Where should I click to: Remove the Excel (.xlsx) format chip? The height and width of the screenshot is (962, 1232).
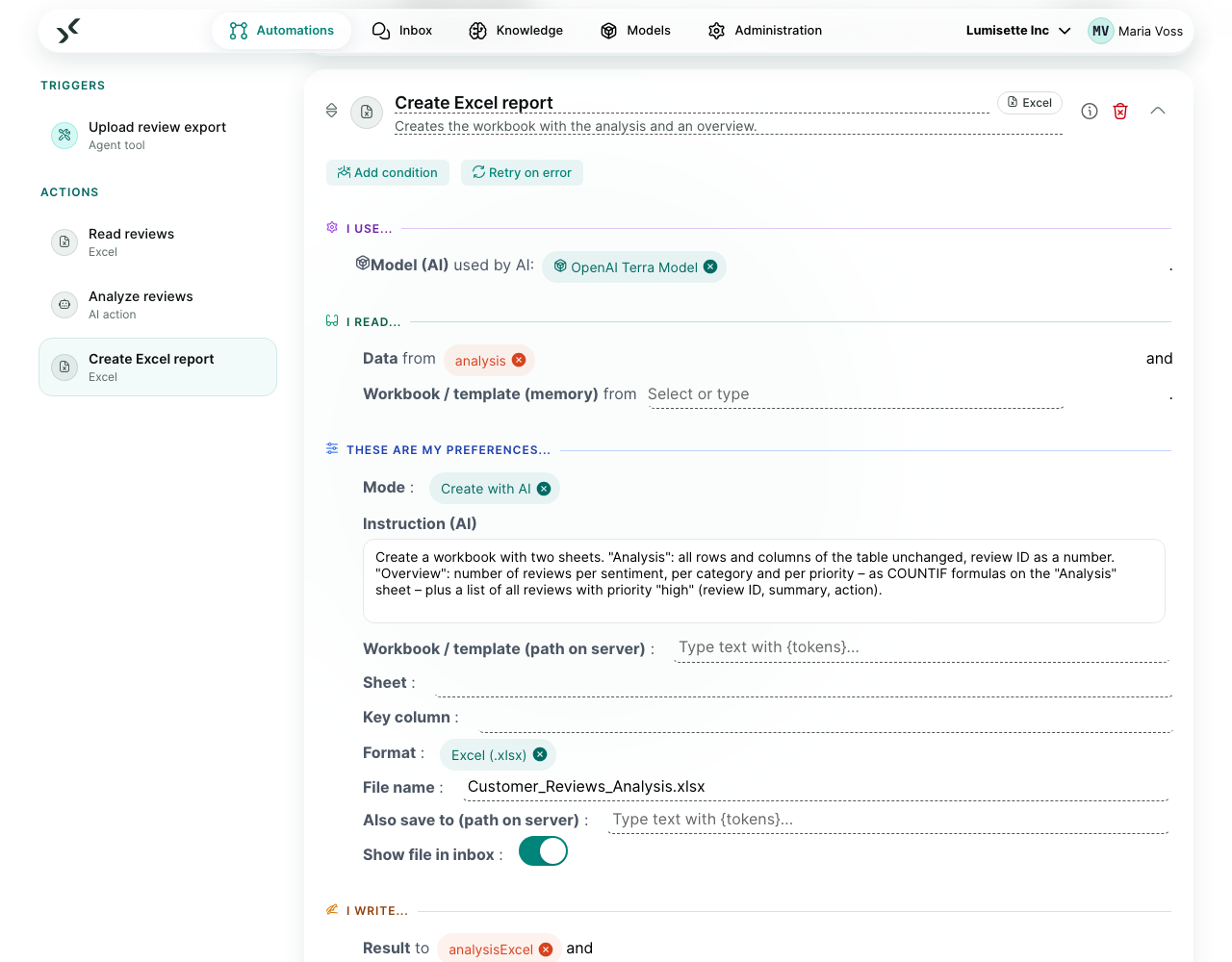tap(540, 754)
